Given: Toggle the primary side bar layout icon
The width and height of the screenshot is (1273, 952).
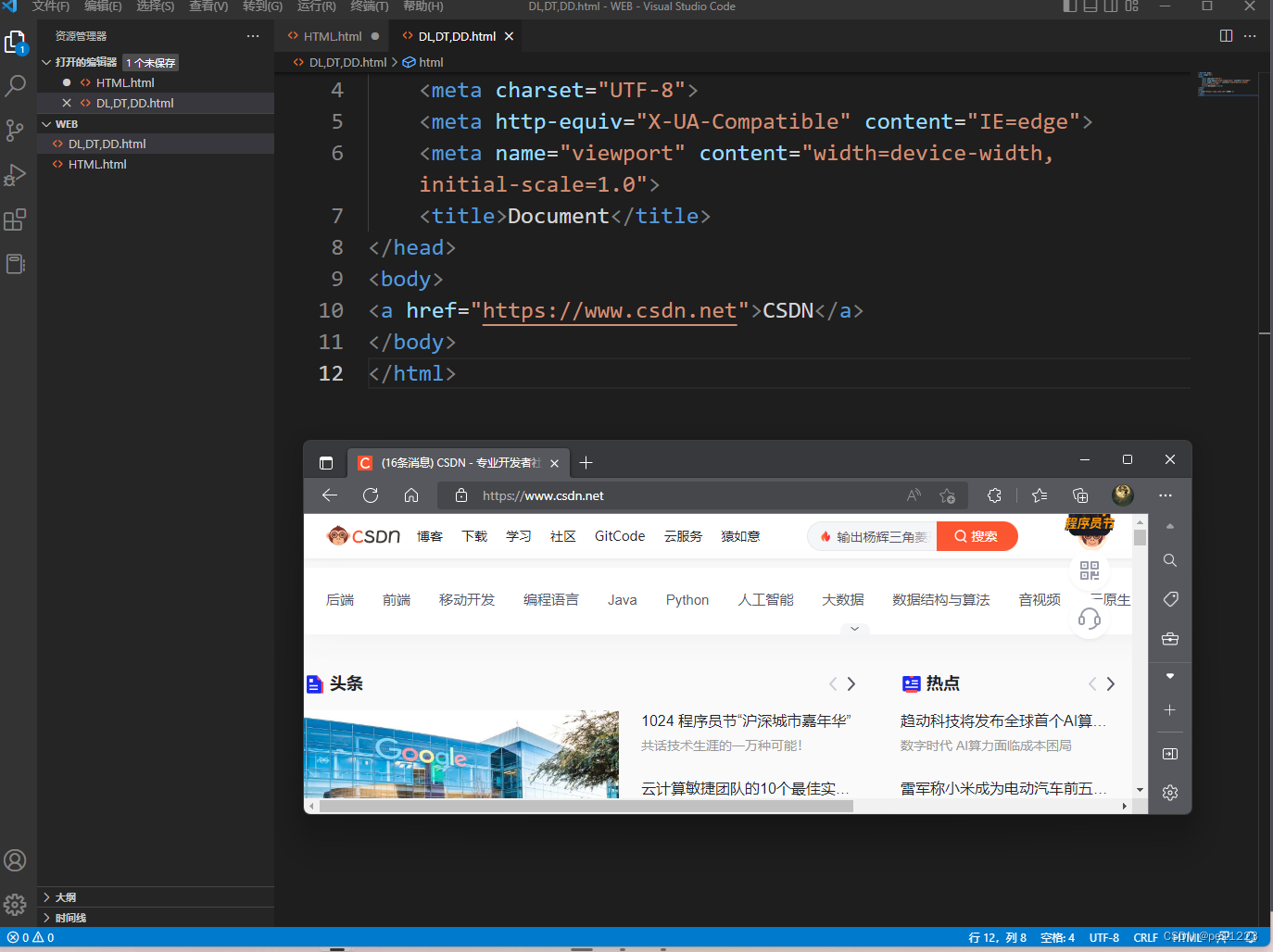Looking at the screenshot, I should point(1070,6).
